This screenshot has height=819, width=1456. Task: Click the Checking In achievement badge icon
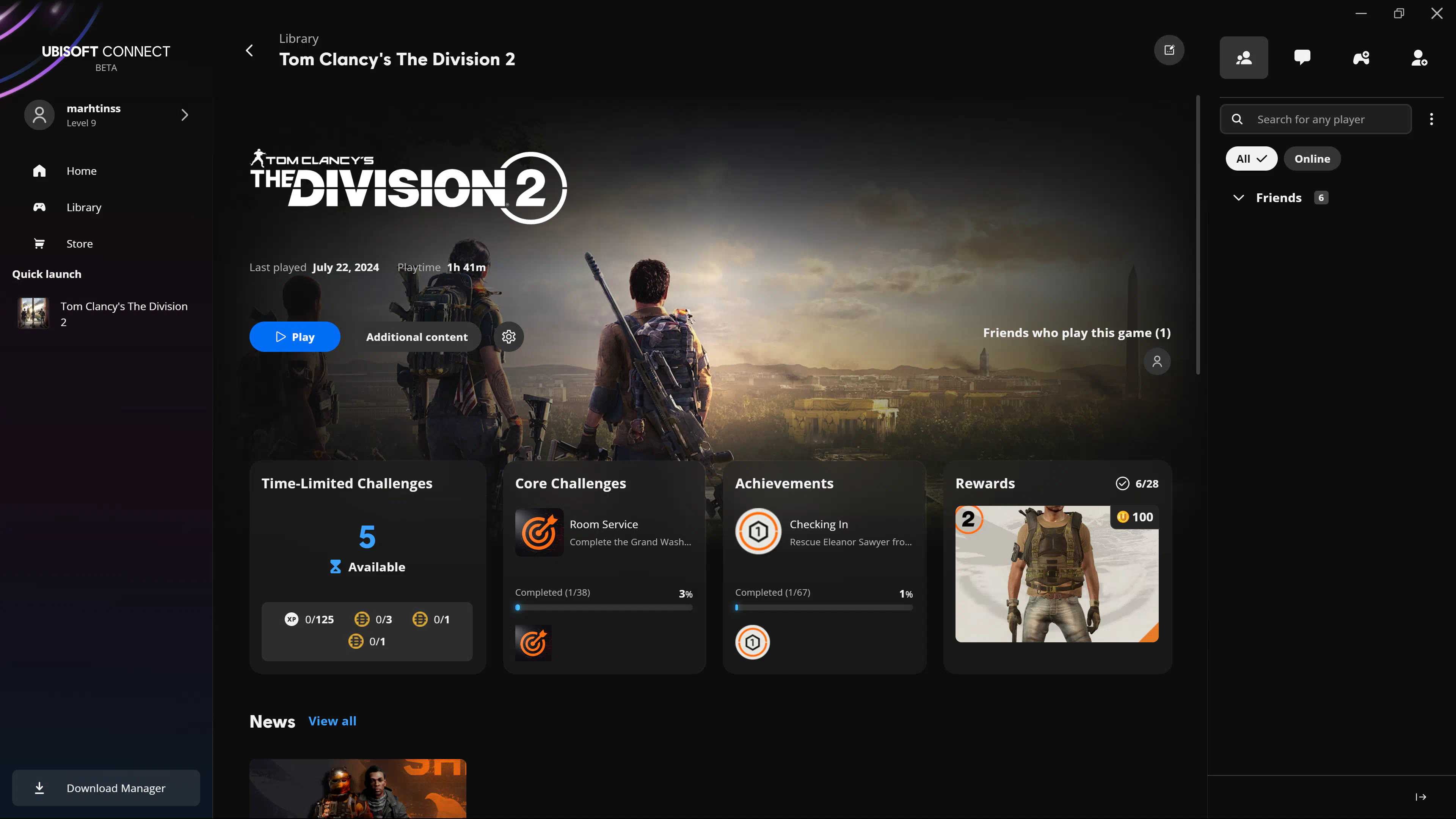point(758,531)
